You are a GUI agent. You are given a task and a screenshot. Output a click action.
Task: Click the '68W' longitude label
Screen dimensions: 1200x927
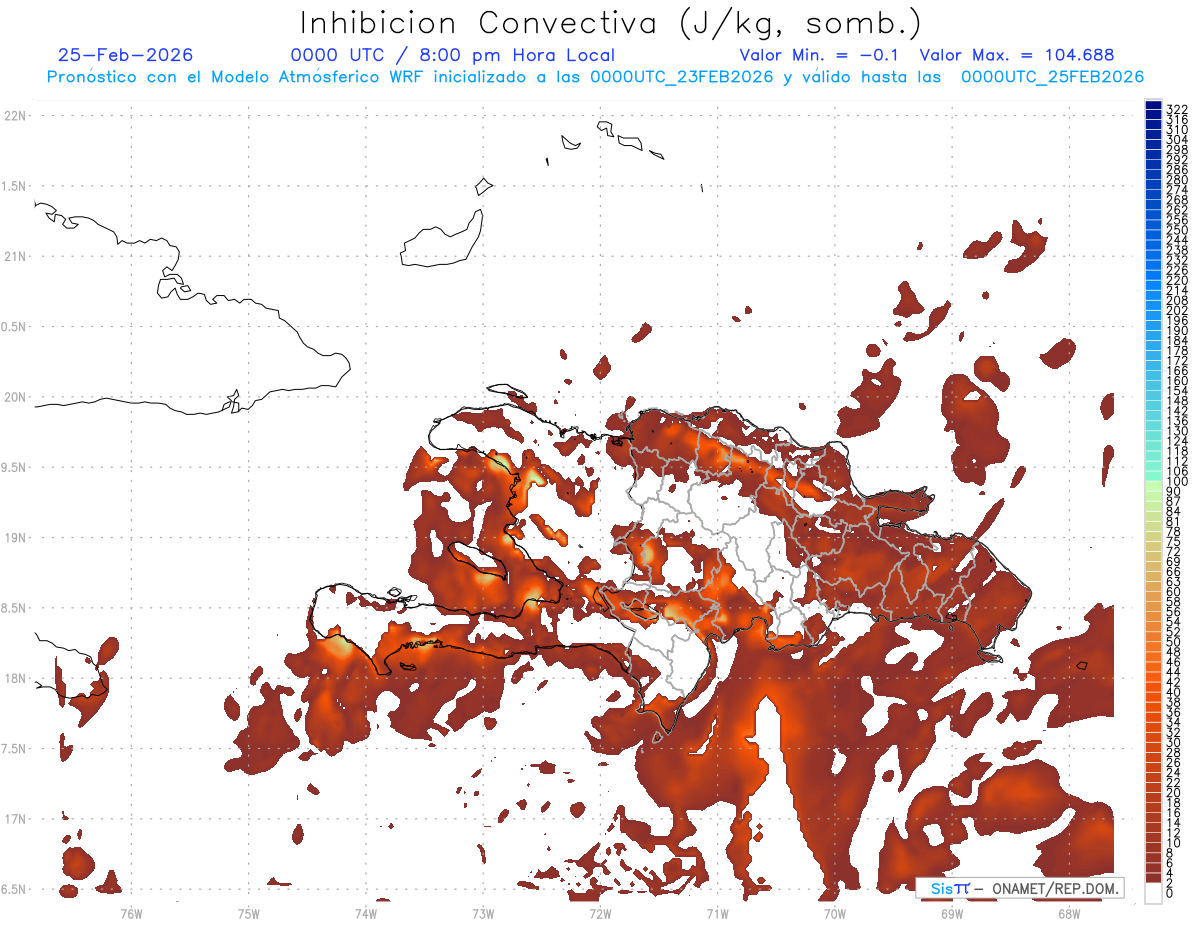click(1069, 913)
